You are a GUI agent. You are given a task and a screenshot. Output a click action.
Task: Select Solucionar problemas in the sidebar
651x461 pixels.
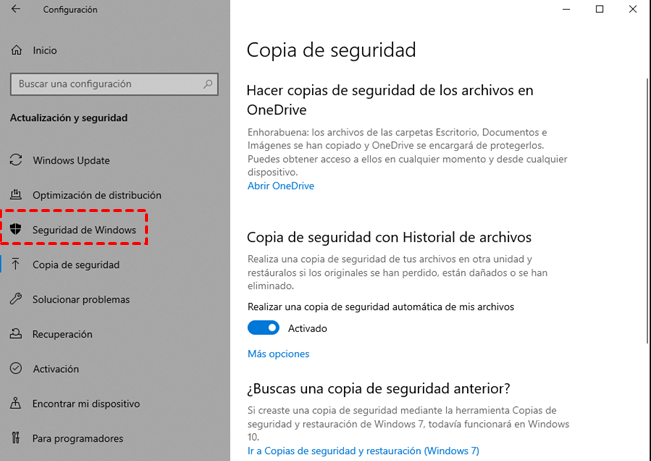coord(81,299)
